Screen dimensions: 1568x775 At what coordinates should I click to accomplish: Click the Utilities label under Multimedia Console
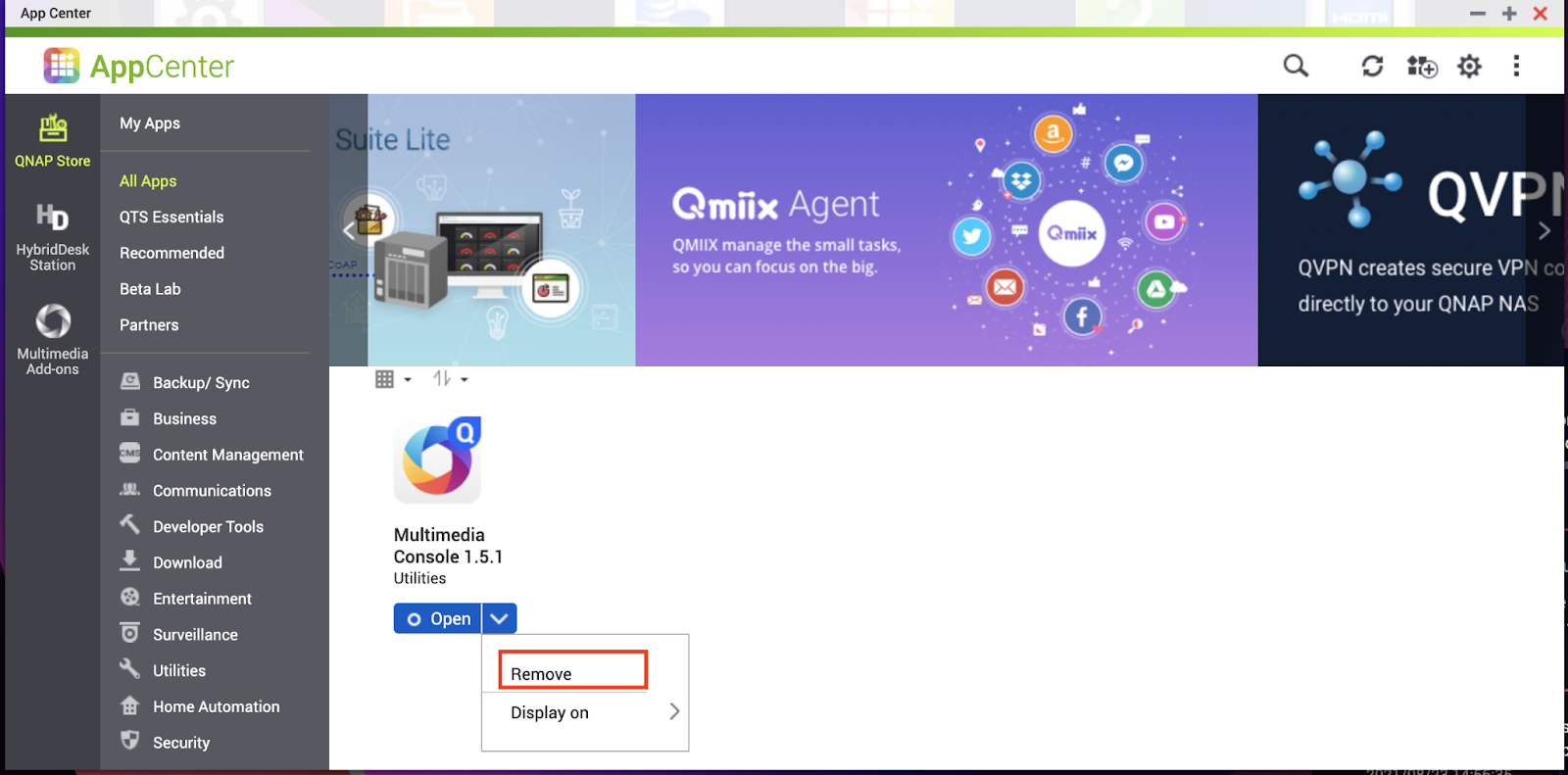point(419,579)
